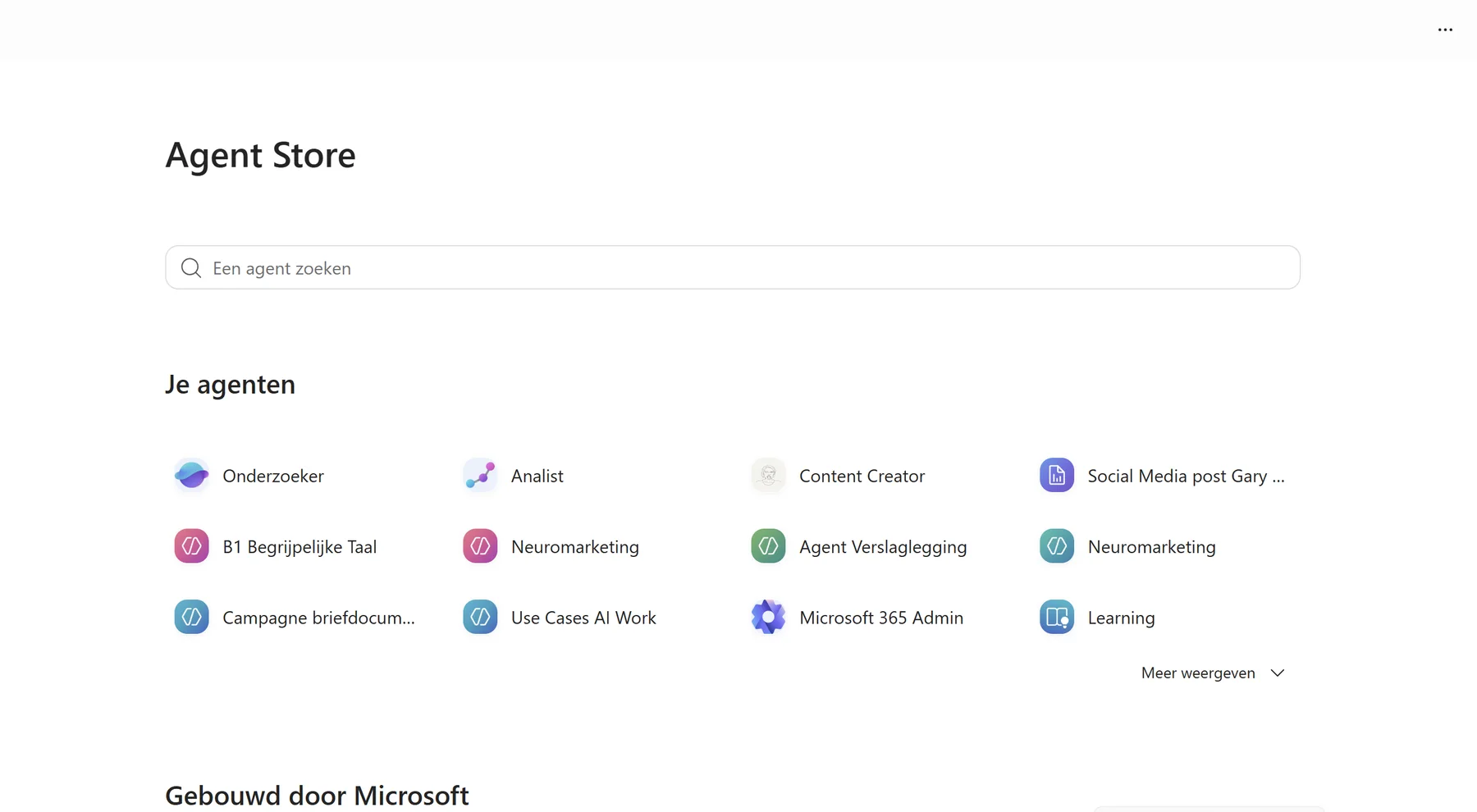Click the search magnifier icon

coord(191,268)
